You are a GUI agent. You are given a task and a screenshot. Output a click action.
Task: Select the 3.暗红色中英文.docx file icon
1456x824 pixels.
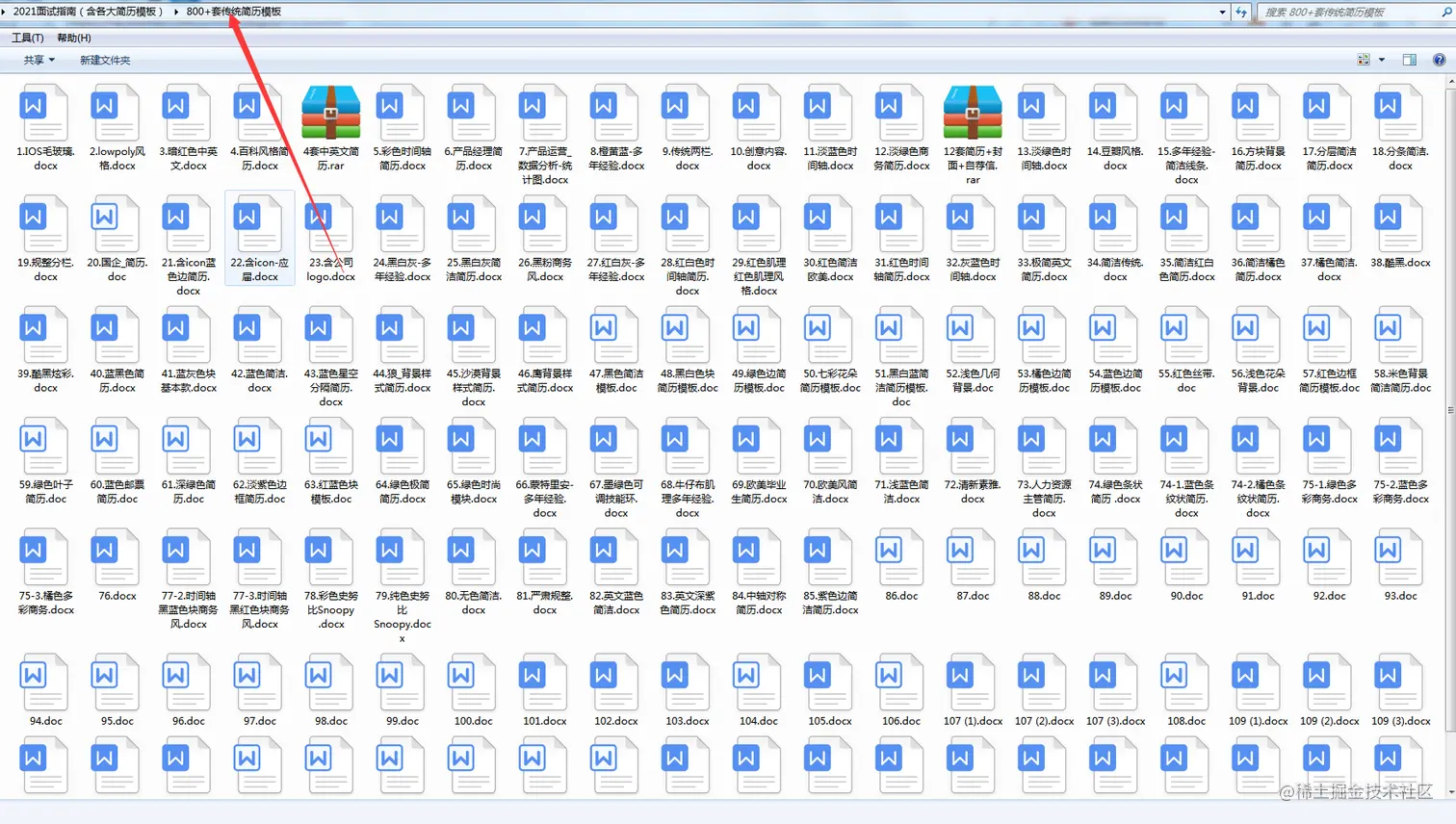[187, 113]
